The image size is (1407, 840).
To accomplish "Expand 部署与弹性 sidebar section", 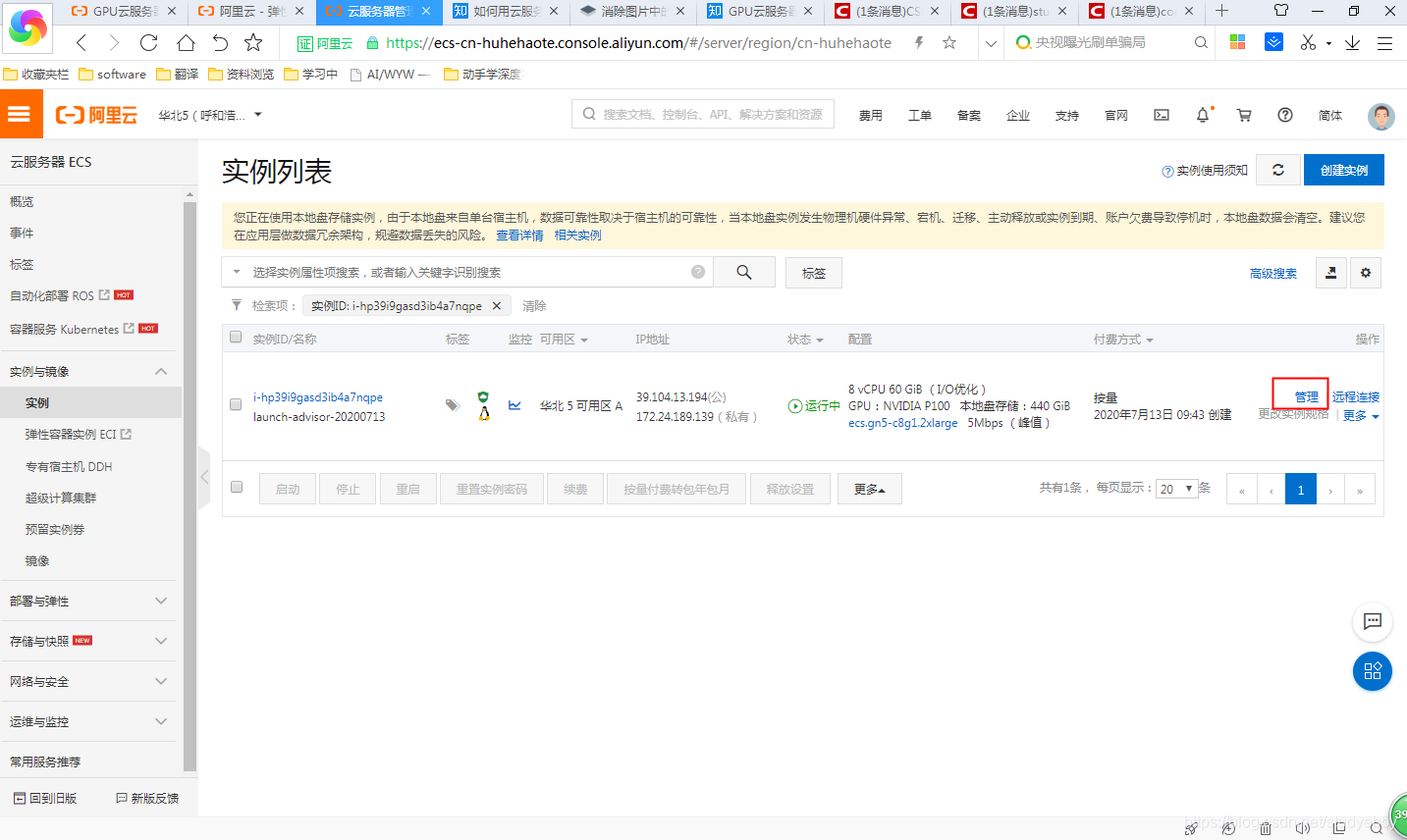I will pos(161,601).
